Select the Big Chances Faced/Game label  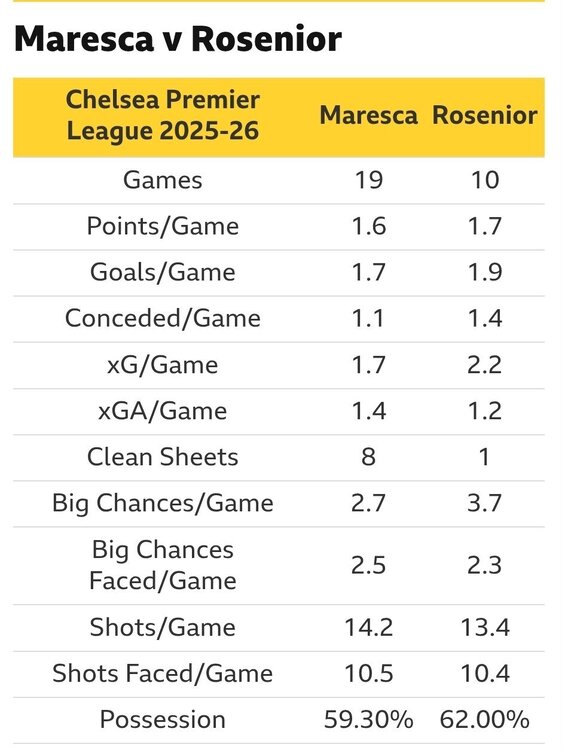tap(163, 565)
